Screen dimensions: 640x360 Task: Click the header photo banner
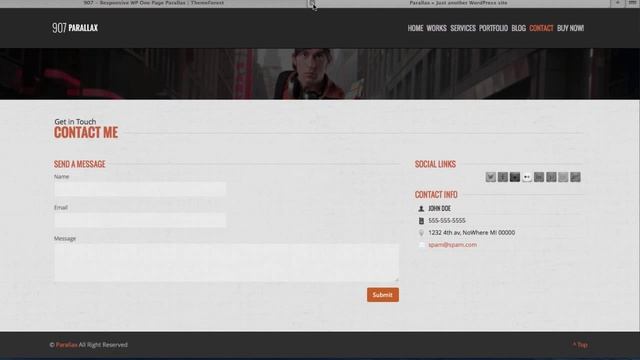[320, 74]
